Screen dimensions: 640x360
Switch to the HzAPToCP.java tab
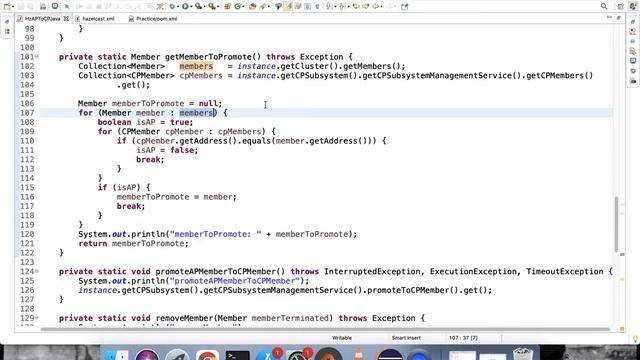coord(42,19)
